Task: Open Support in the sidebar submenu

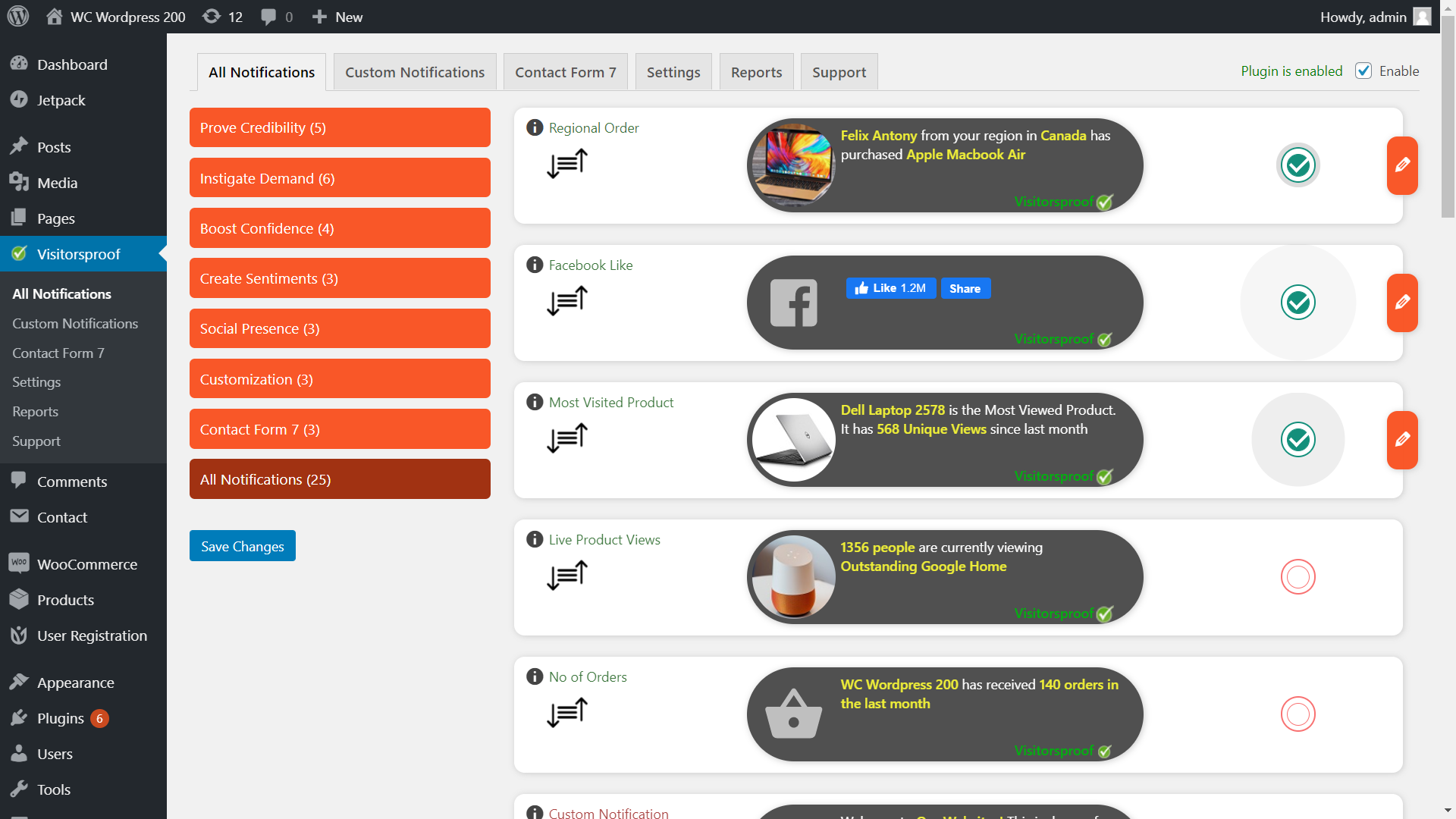Action: 36,441
